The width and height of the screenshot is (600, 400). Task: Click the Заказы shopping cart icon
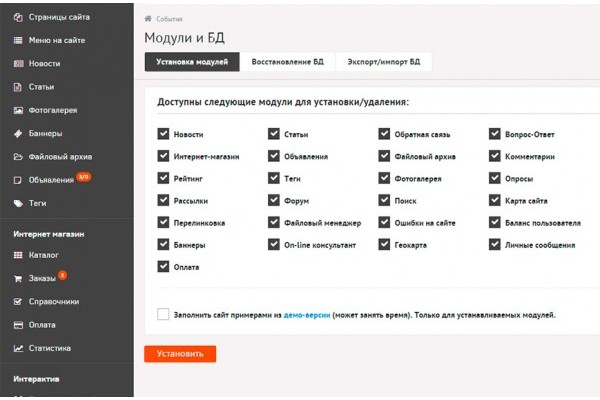tap(18, 278)
